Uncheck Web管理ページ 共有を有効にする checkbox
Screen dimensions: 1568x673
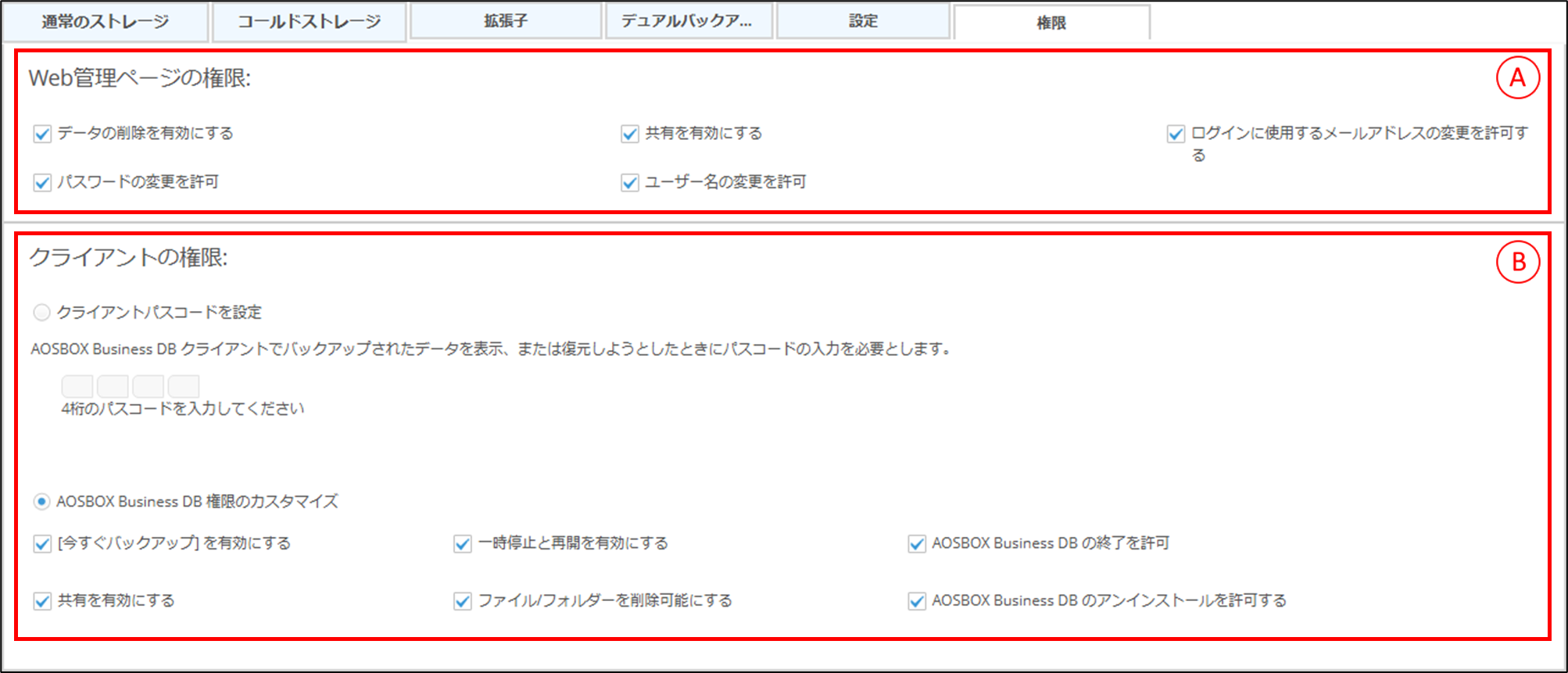(630, 134)
